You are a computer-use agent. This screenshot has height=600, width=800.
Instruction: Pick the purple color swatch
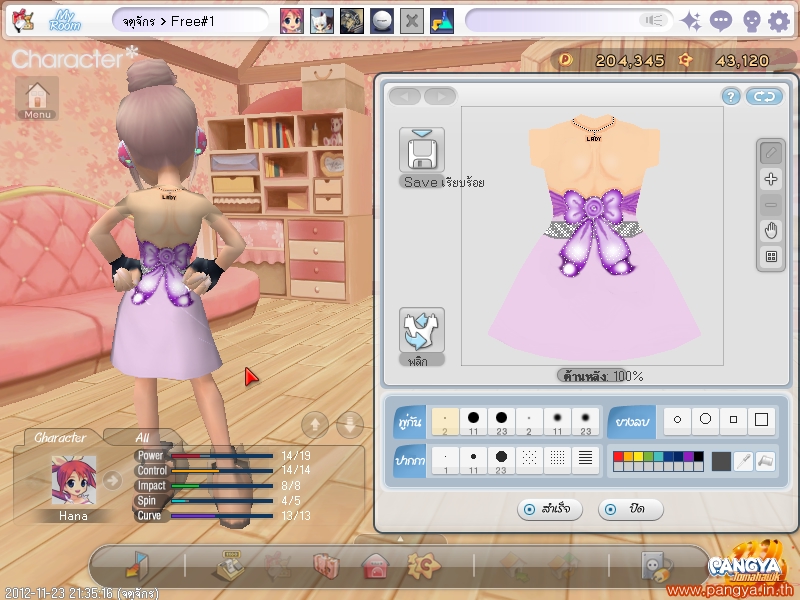[688, 457]
